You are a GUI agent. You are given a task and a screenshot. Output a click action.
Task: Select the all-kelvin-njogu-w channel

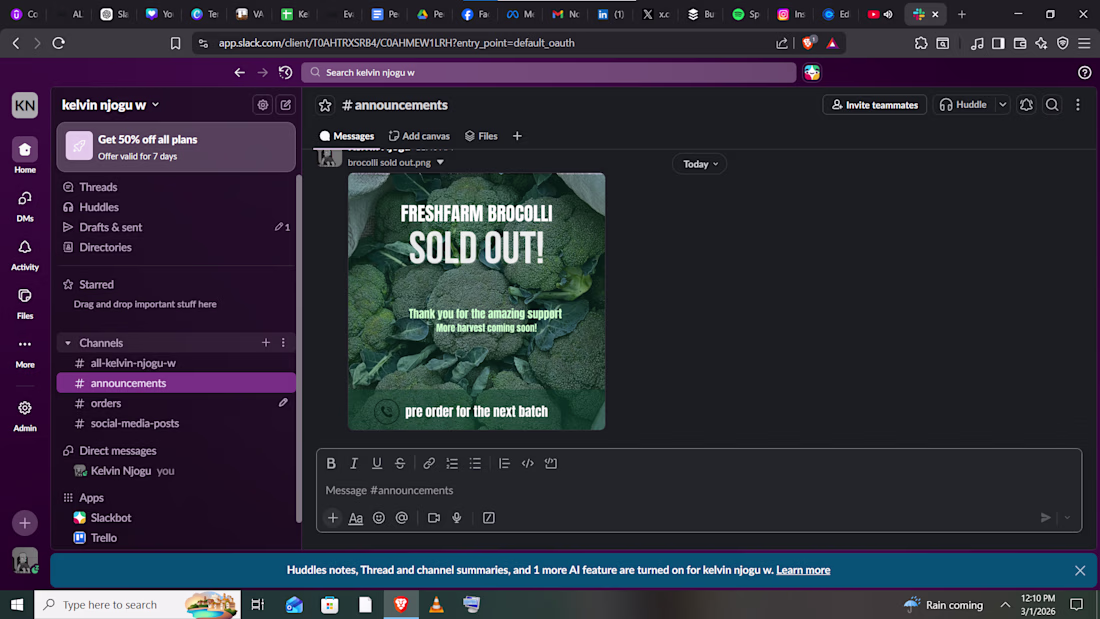(x=176, y=363)
